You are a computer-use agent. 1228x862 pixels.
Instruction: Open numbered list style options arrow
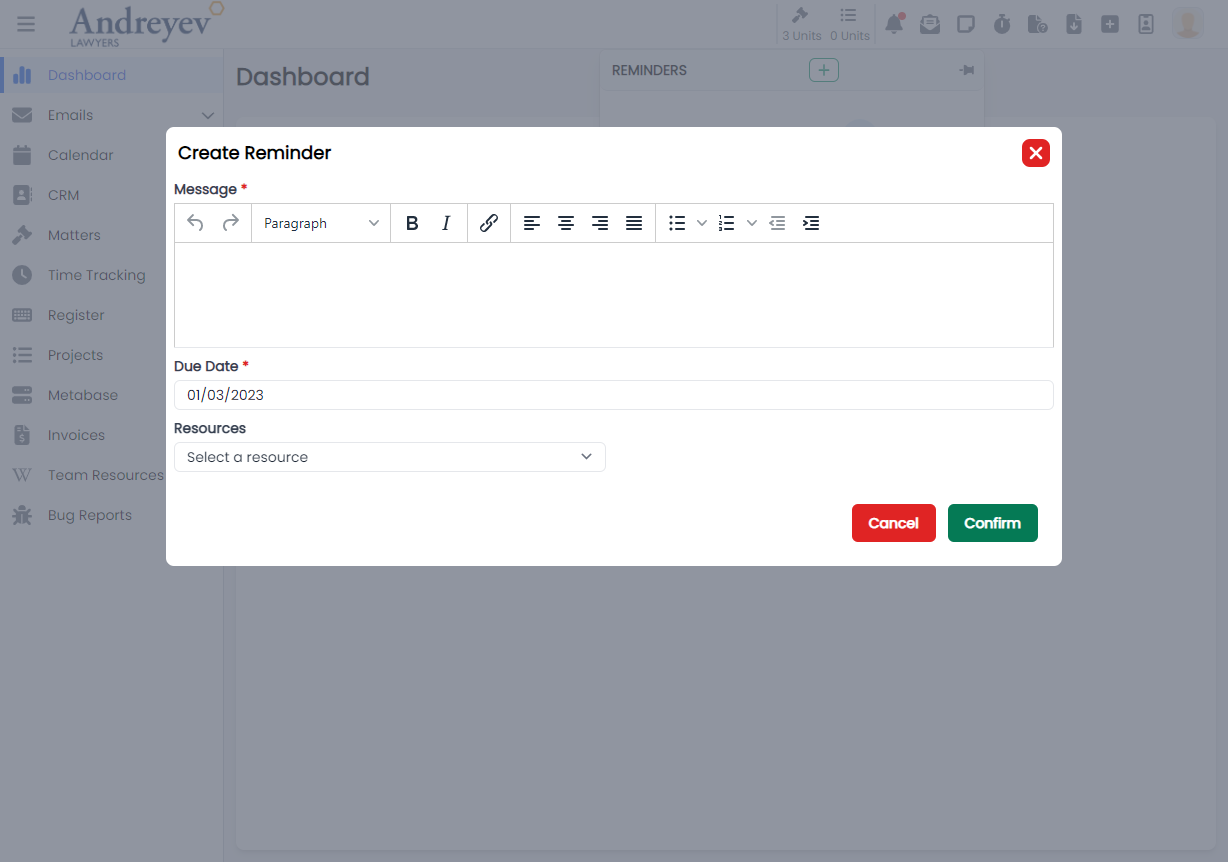pyautogui.click(x=752, y=224)
